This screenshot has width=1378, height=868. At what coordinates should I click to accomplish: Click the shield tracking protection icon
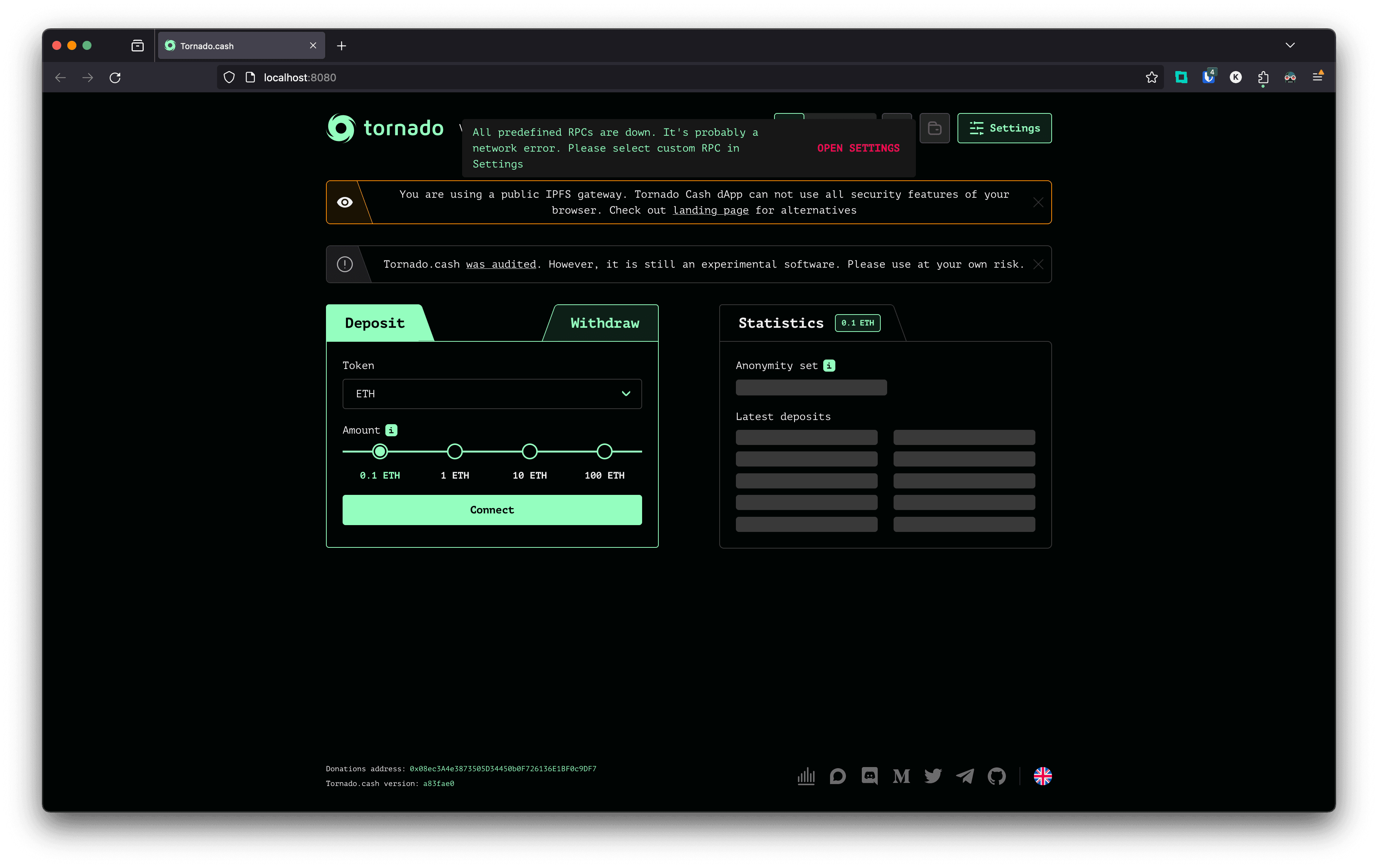[229, 77]
